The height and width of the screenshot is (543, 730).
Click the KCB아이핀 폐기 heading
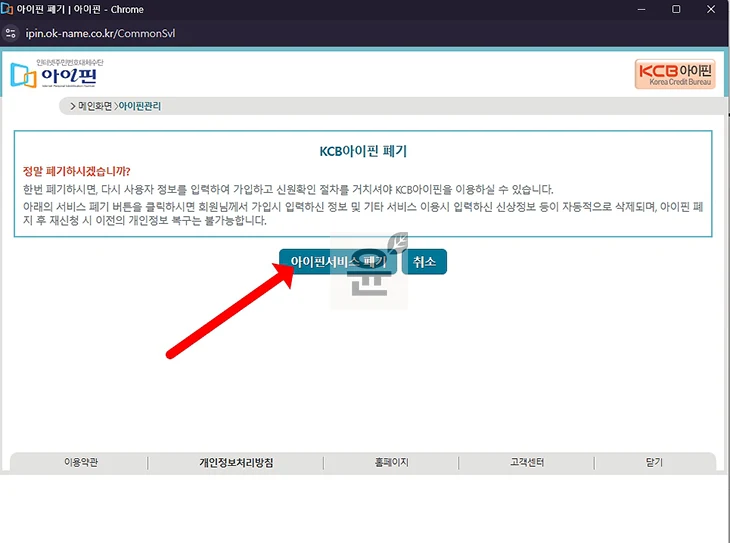point(363,151)
